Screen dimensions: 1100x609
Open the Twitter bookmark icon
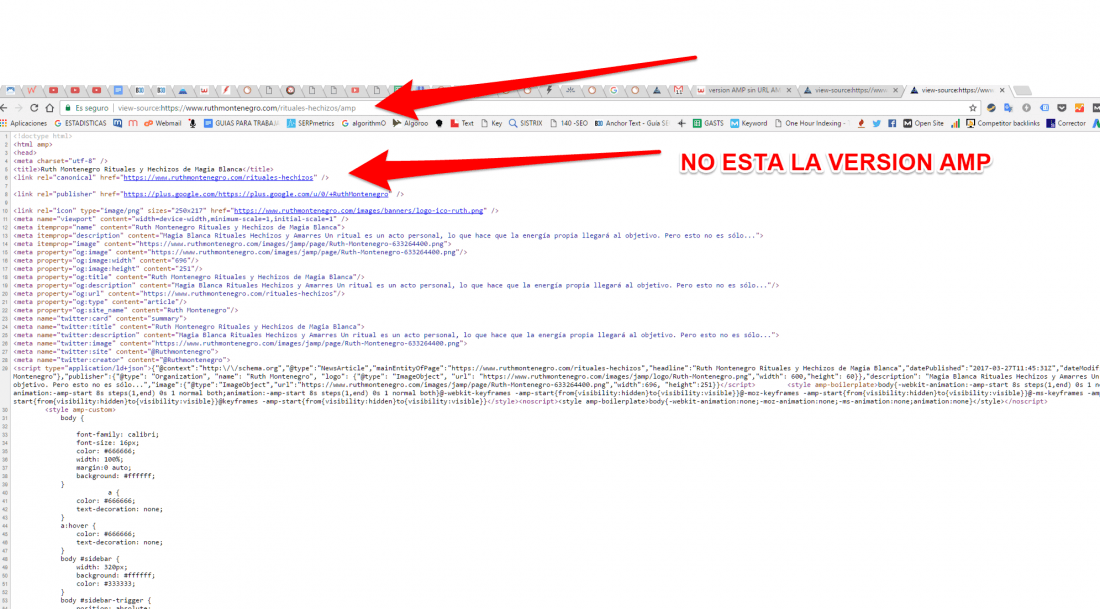876,123
